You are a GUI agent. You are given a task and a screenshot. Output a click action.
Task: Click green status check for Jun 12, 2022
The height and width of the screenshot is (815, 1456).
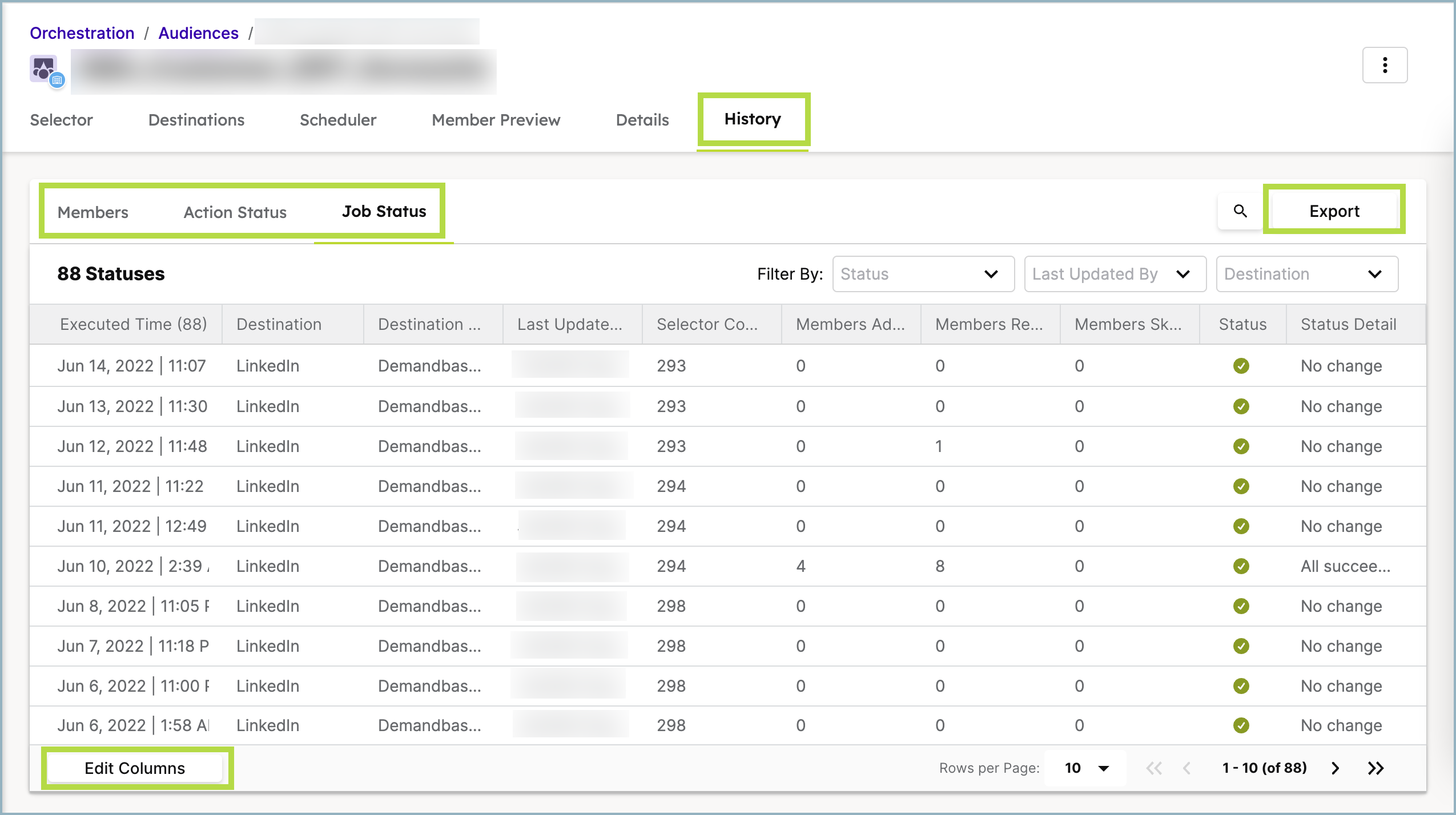[1241, 446]
